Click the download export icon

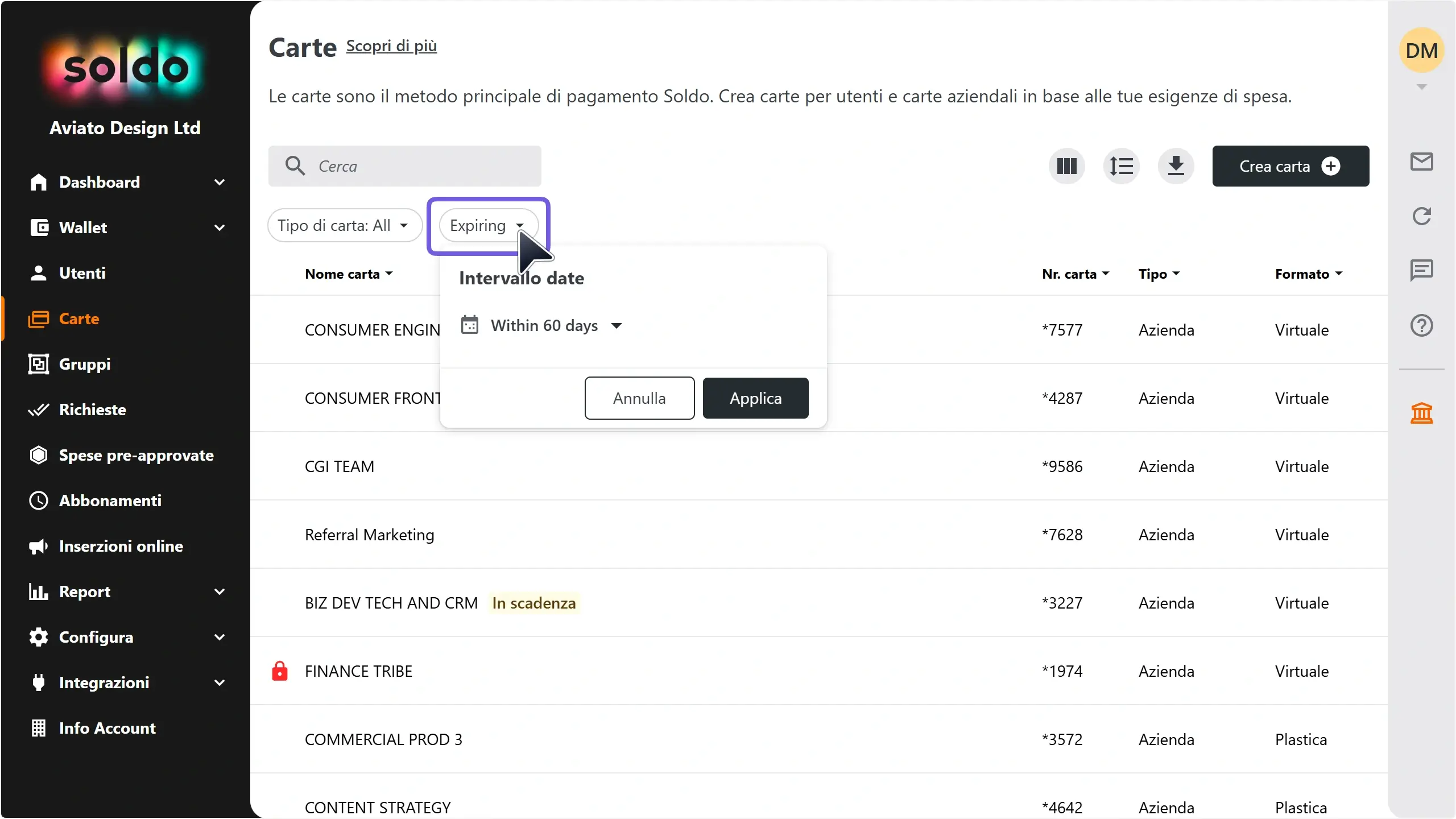click(1176, 166)
